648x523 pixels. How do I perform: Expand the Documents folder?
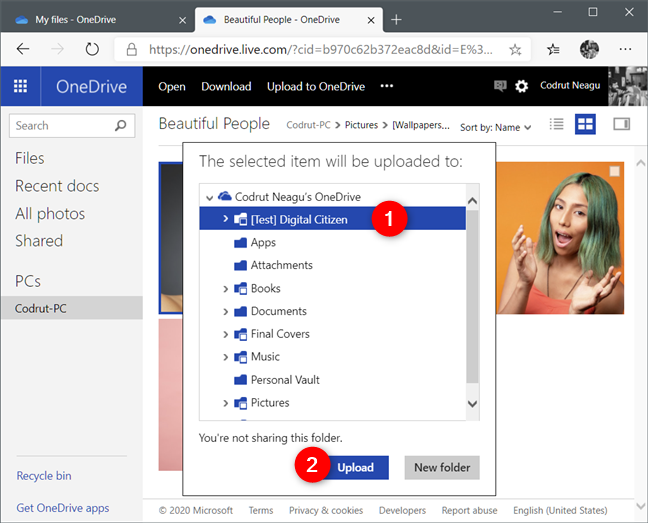point(225,311)
